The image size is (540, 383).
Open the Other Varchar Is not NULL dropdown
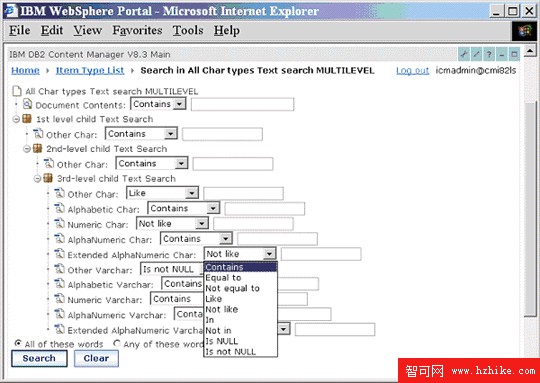(x=172, y=269)
